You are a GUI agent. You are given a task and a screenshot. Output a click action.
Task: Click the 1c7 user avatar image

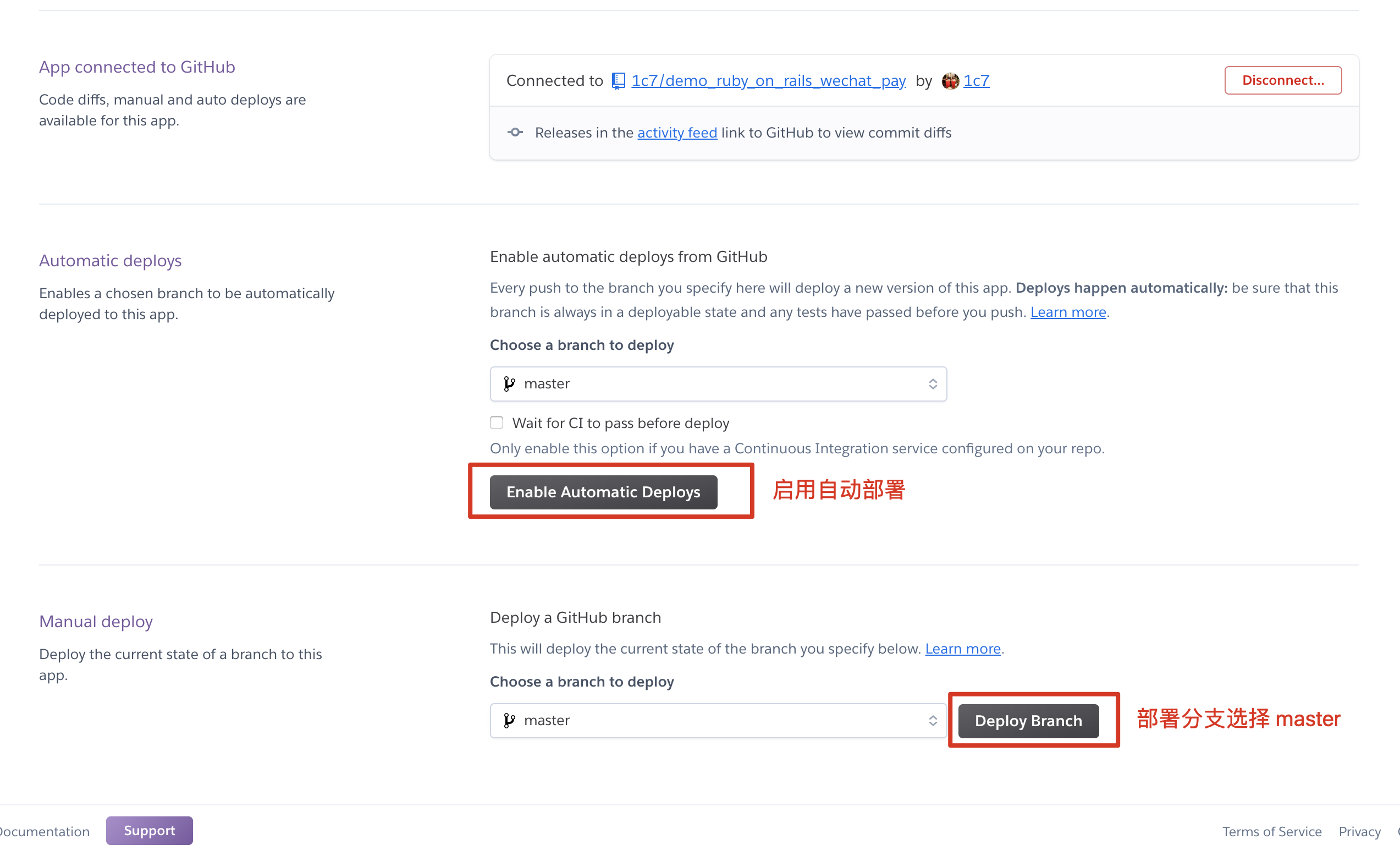pyautogui.click(x=950, y=81)
